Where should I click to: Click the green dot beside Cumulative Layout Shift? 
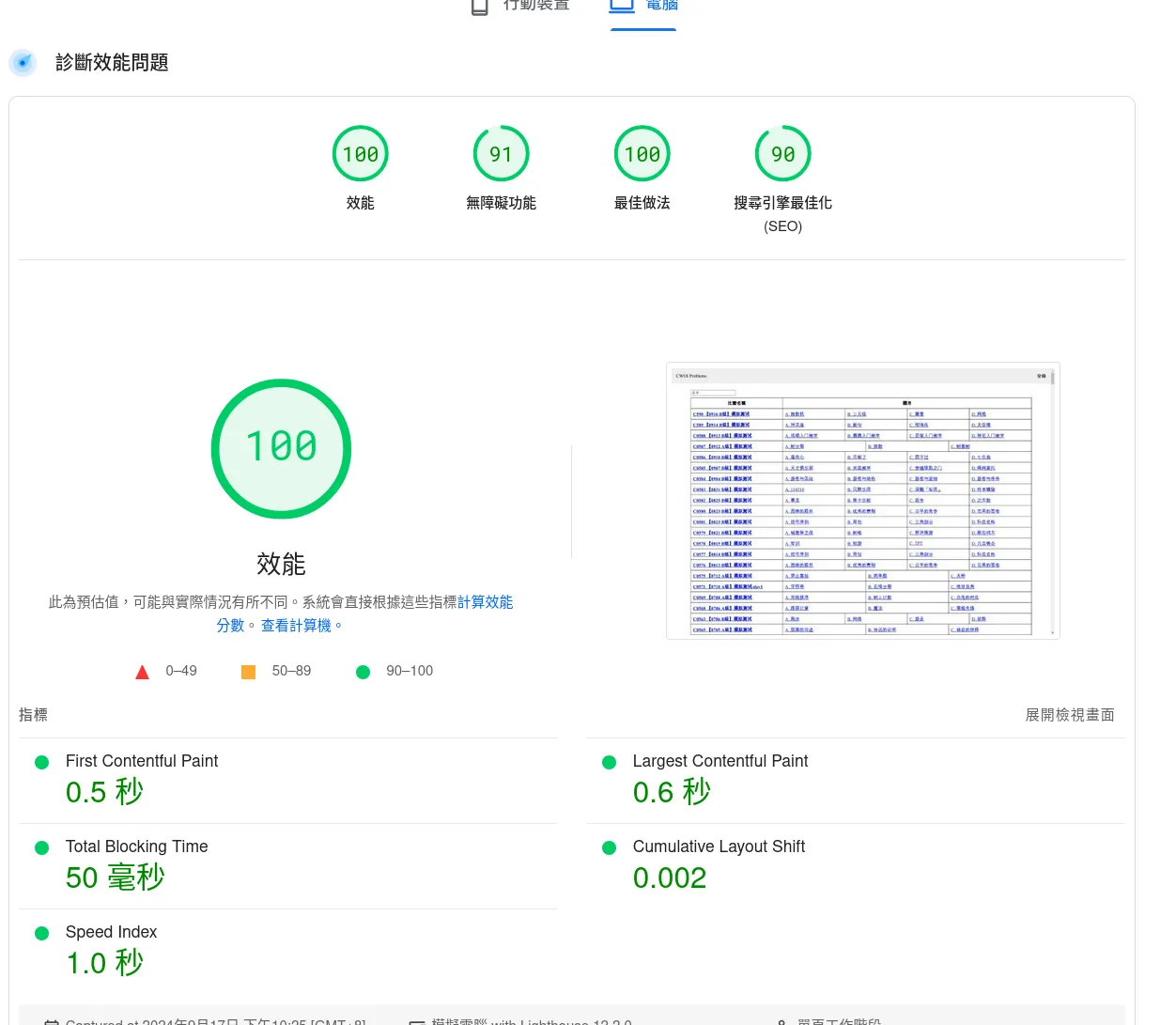point(609,847)
